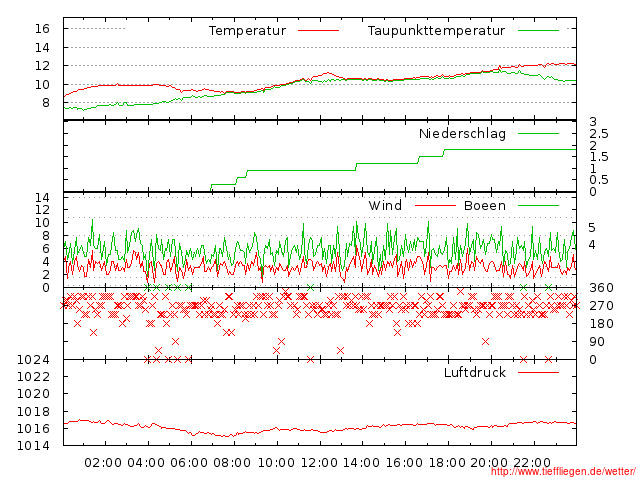This screenshot has height=480, width=640.
Task: Click the red Wind legend line
Action: [x=435, y=205]
